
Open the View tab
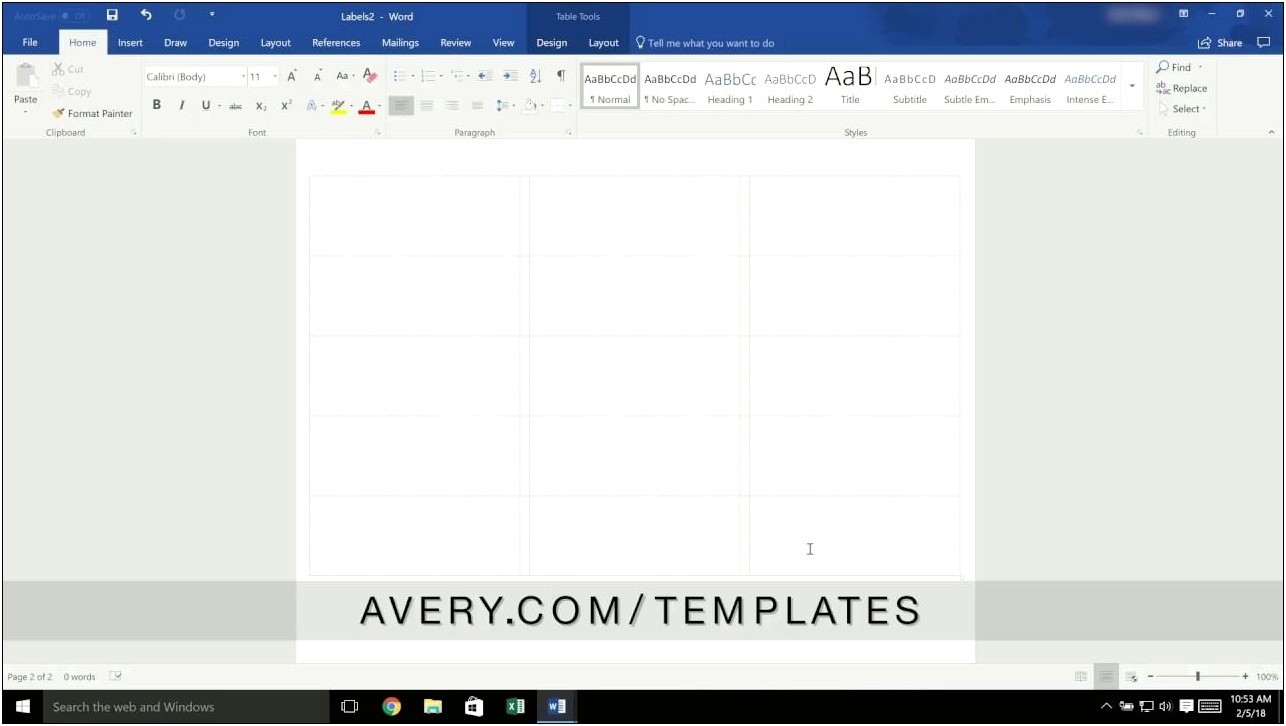tap(504, 43)
